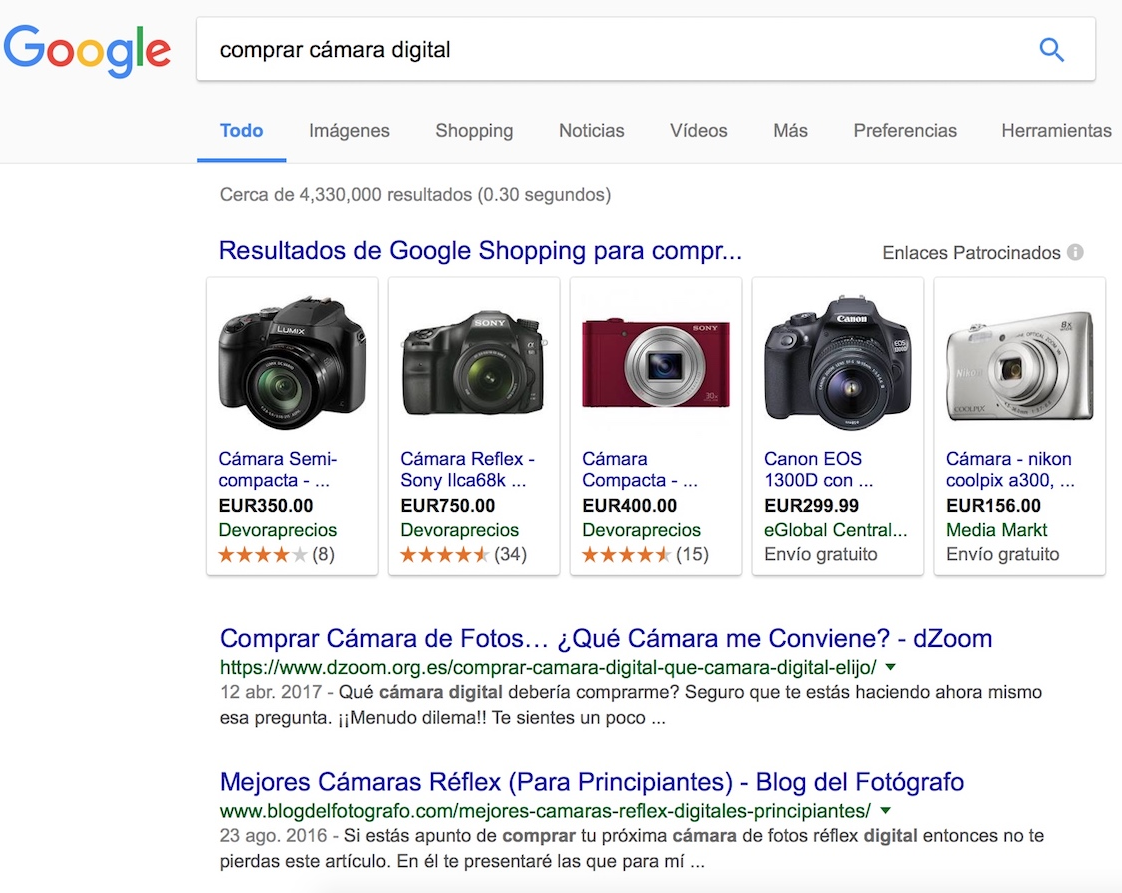Click the 23 ago. 2016 snippet date
Screen dimensions: 1122x893
pyautogui.click(x=273, y=836)
